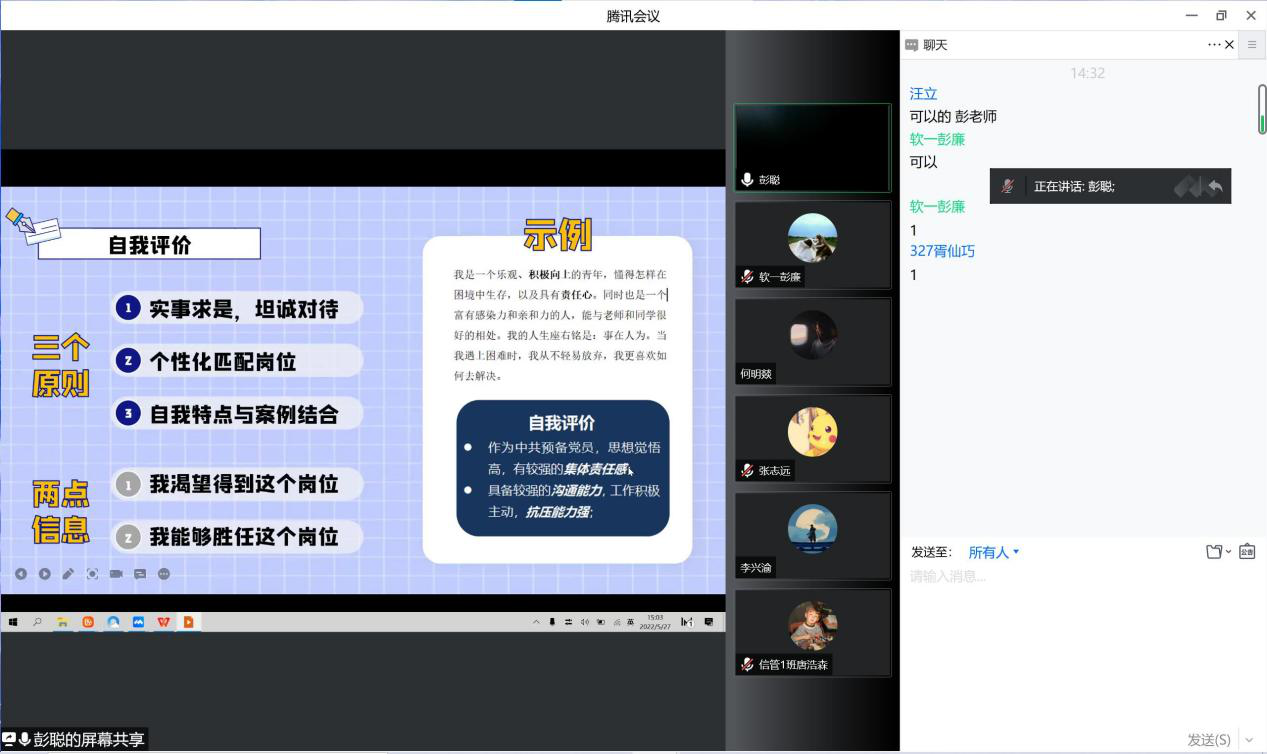1267x754 pixels.
Task: Click the camera icon in slideshow toolbar
Action: pyautogui.click(x=116, y=574)
